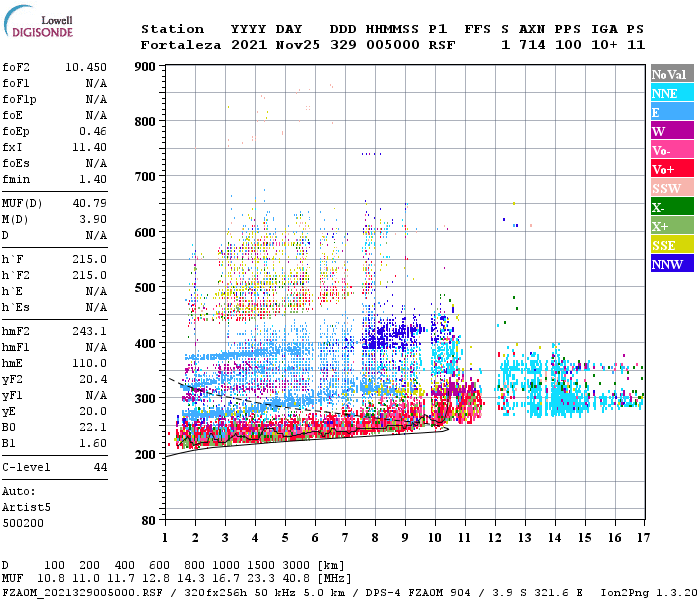Image resolution: width=700 pixels, height=600 pixels.
Task: Select the E blue legend swatch
Action: [672, 112]
